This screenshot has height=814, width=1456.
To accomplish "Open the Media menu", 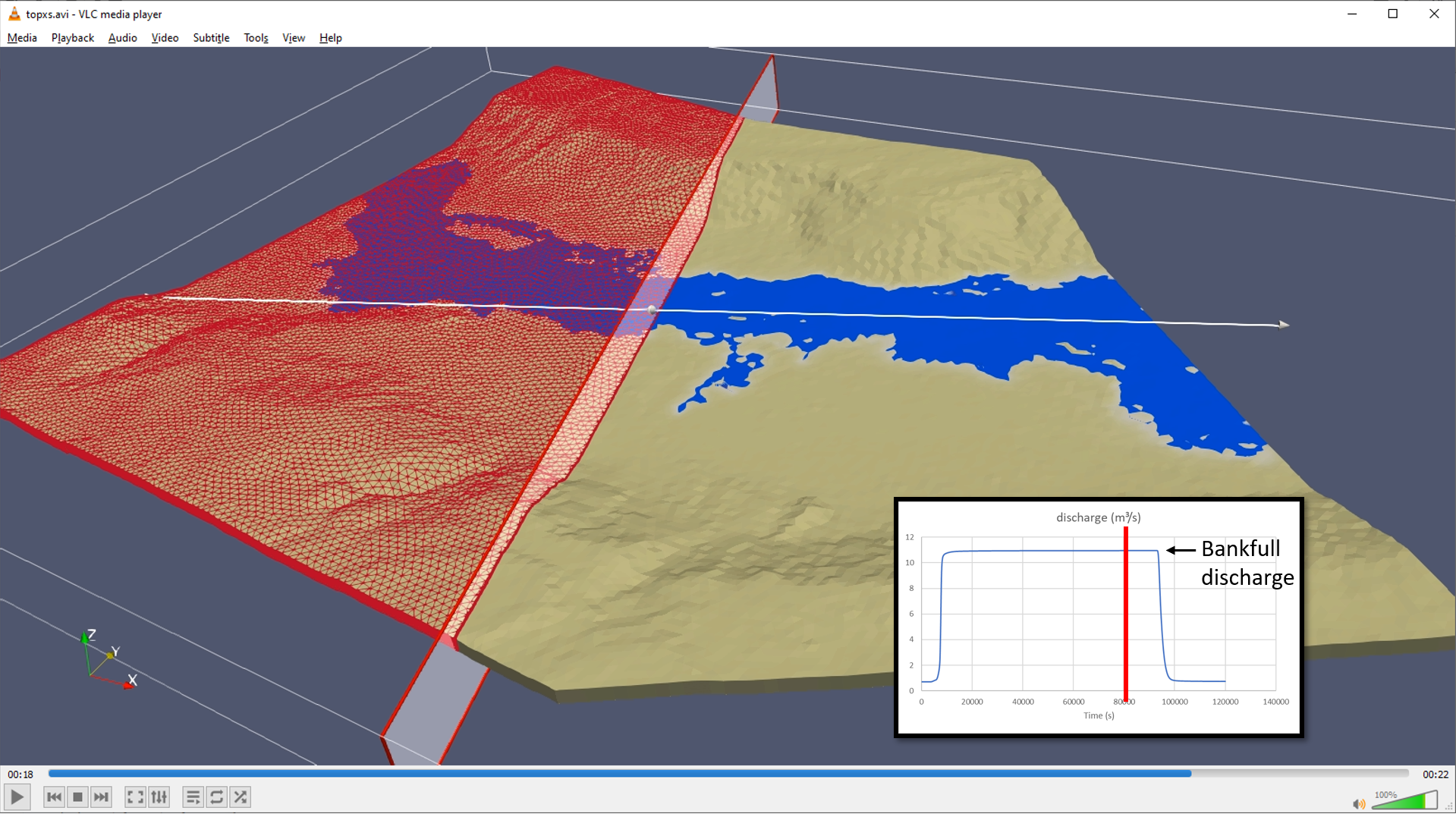I will tap(22, 38).
